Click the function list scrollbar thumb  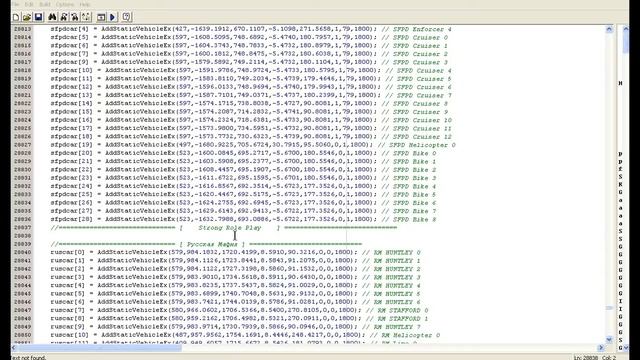coord(626,43)
